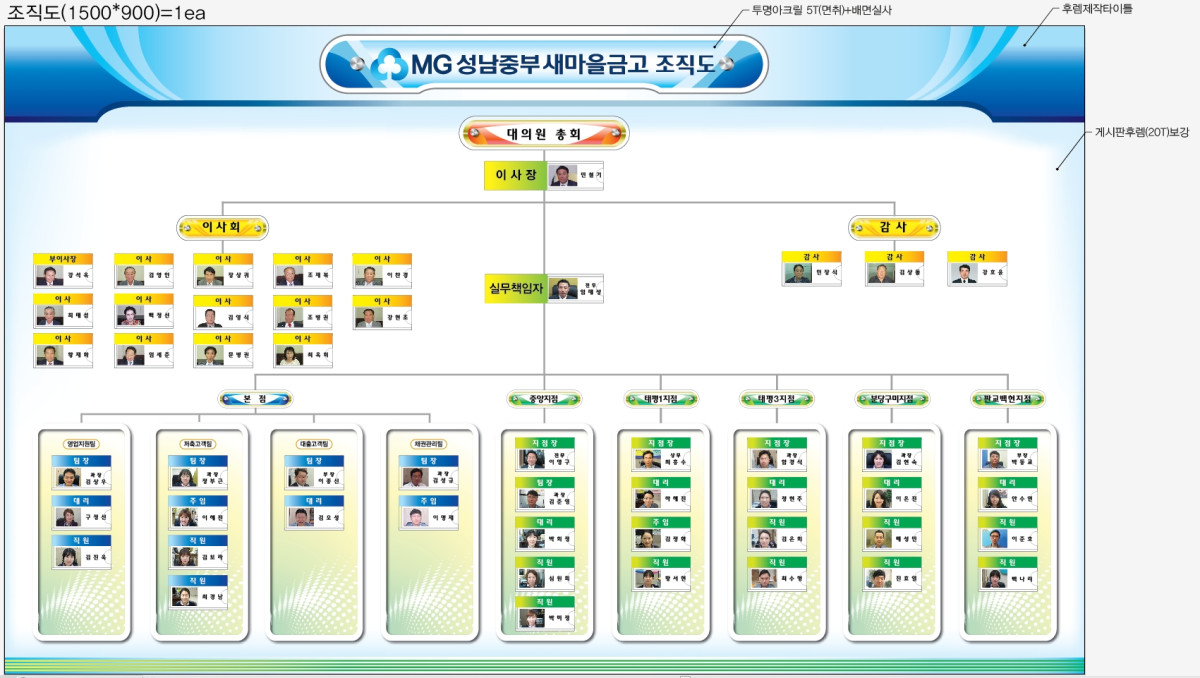The height and width of the screenshot is (678, 1200).
Task: Open 대리 photo in 대출고객팀 column
Action: (x=299, y=518)
